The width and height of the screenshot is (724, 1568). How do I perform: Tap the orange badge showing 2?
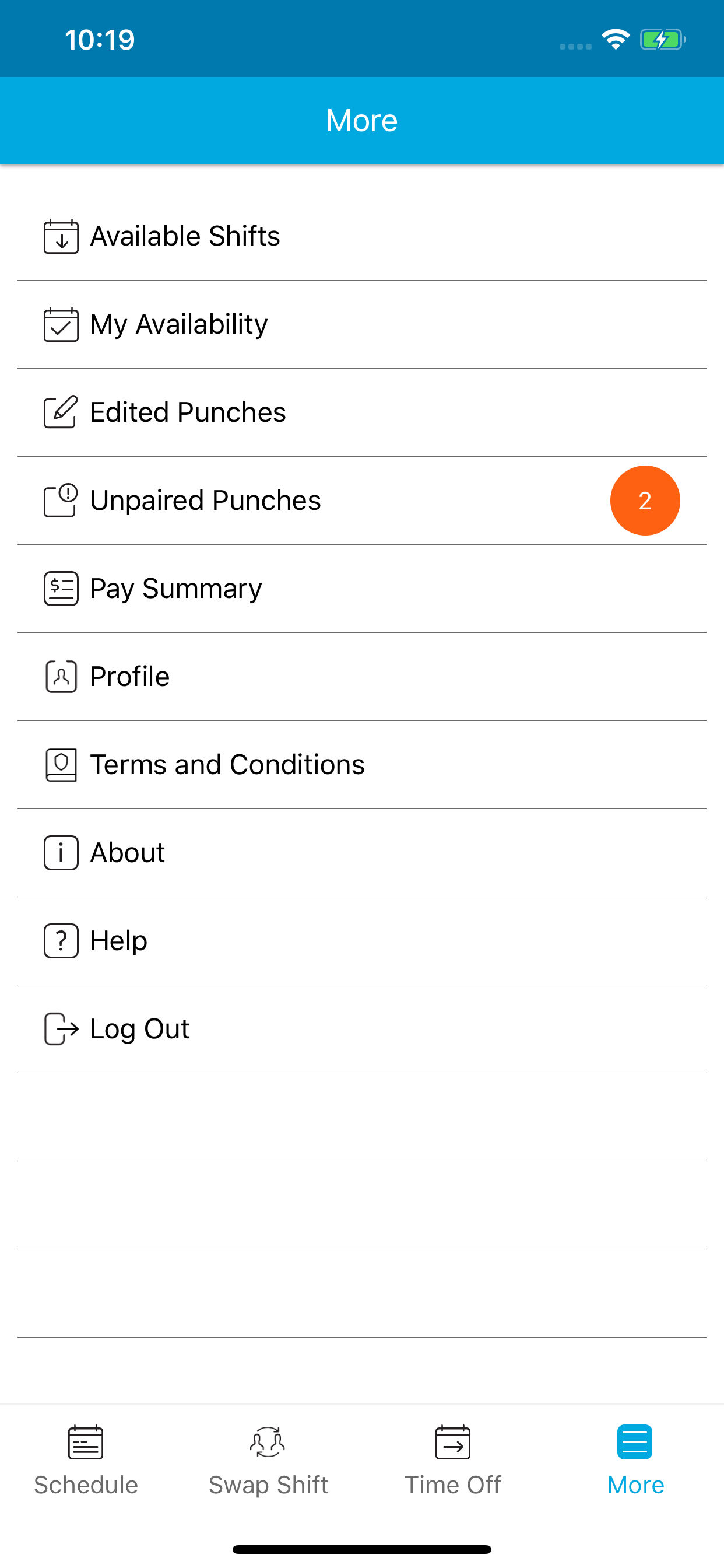(645, 501)
